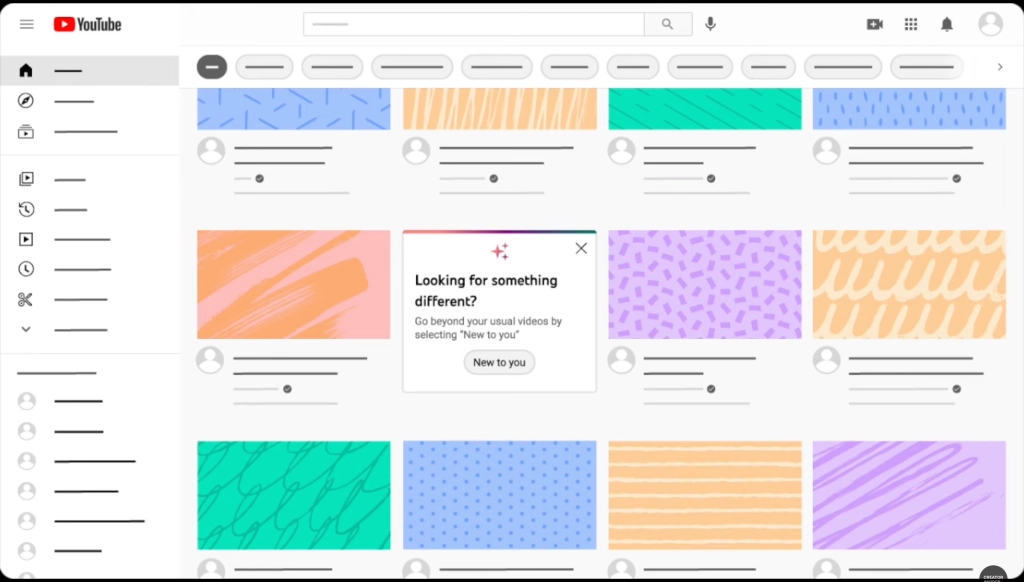The width and height of the screenshot is (1024, 582).
Task: Select the sixth filter chip
Action: (569, 67)
